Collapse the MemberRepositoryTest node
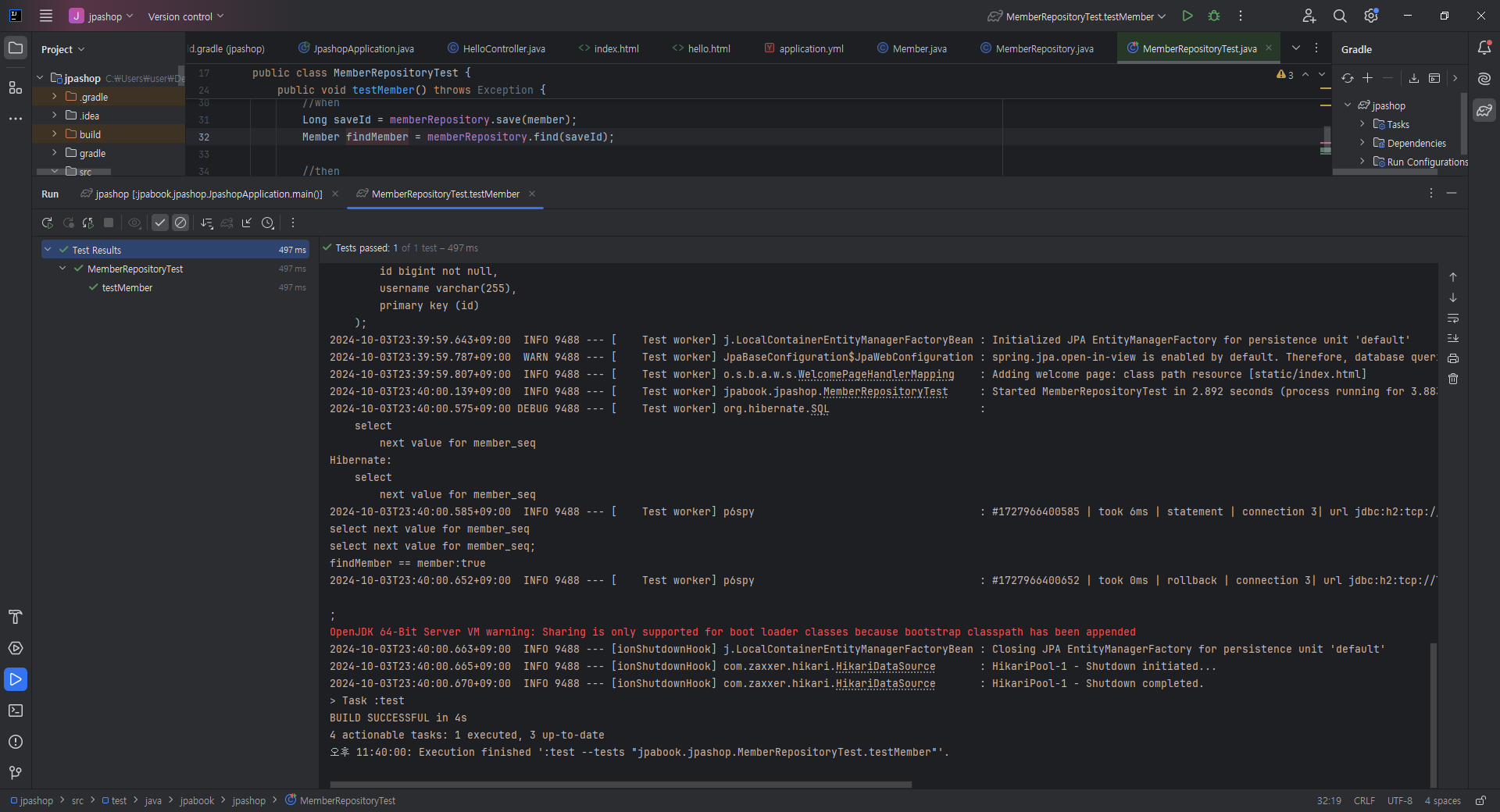Image resolution: width=1500 pixels, height=812 pixels. coord(62,269)
